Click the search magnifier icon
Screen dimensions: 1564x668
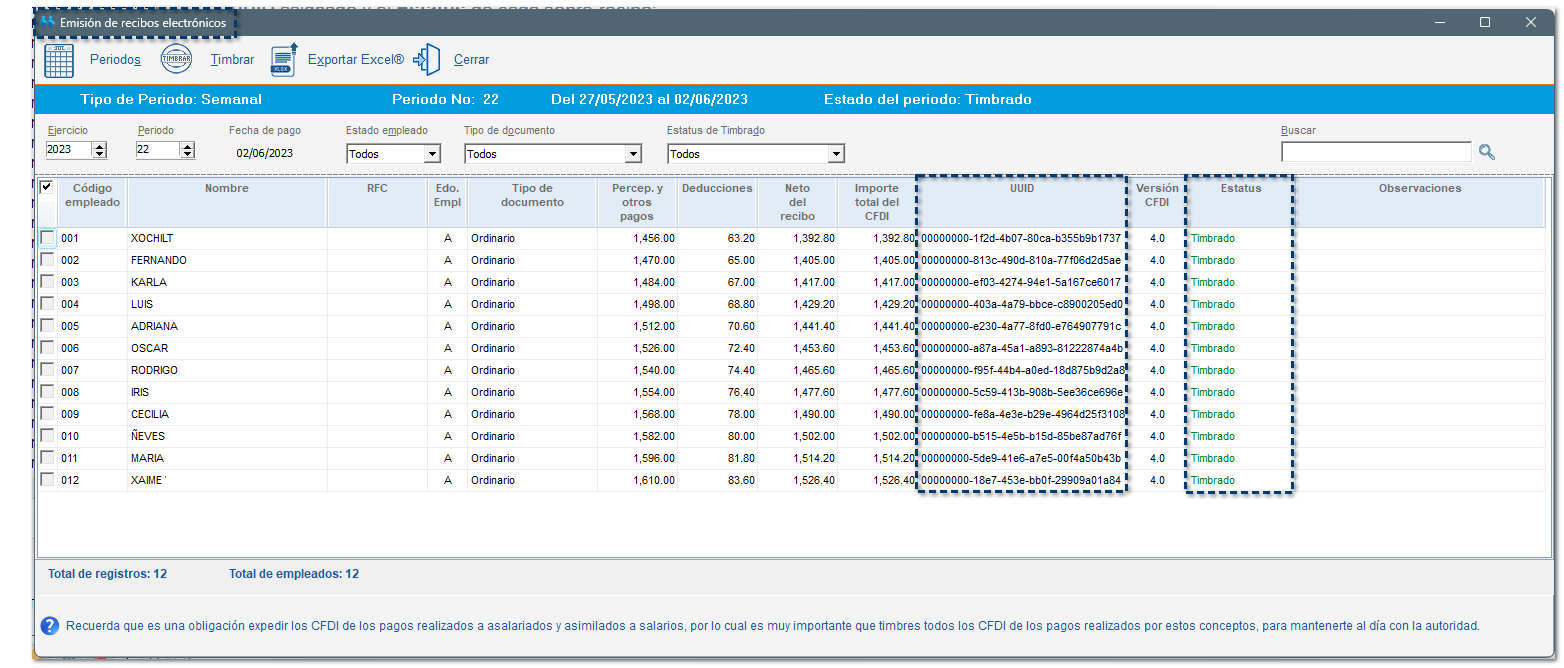[x=1487, y=152]
